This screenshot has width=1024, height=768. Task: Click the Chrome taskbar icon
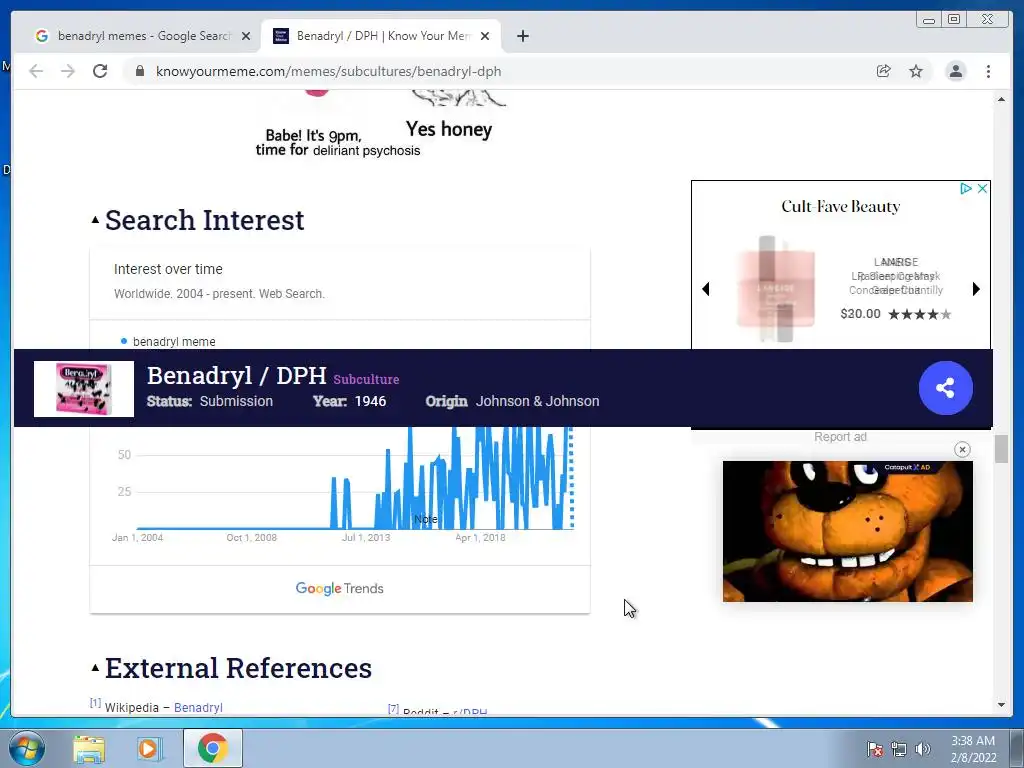pos(212,748)
